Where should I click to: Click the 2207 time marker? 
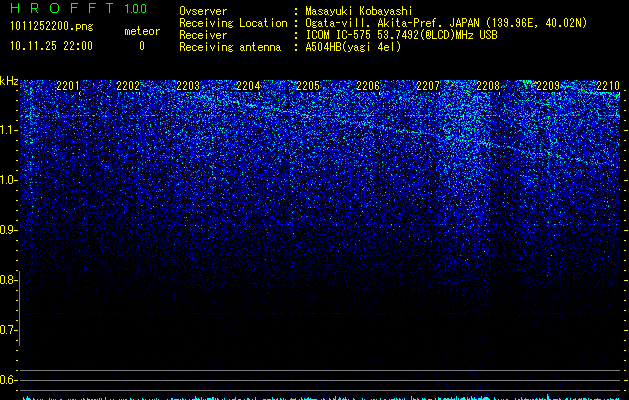pos(428,86)
